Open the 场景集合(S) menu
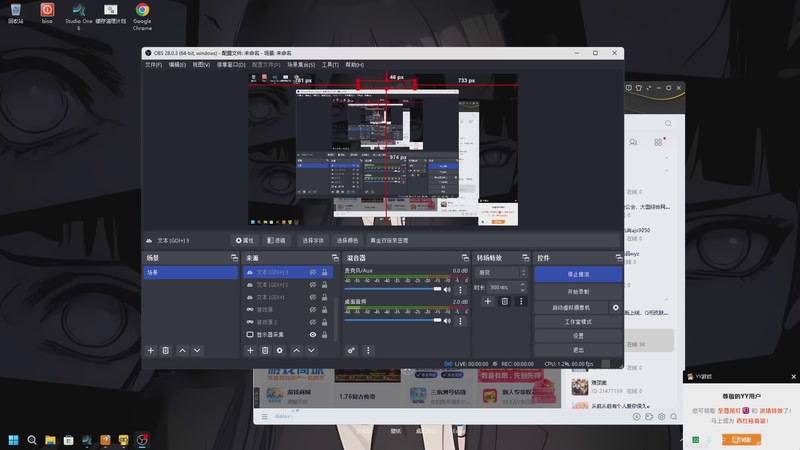The width and height of the screenshot is (800, 450). coord(301,65)
